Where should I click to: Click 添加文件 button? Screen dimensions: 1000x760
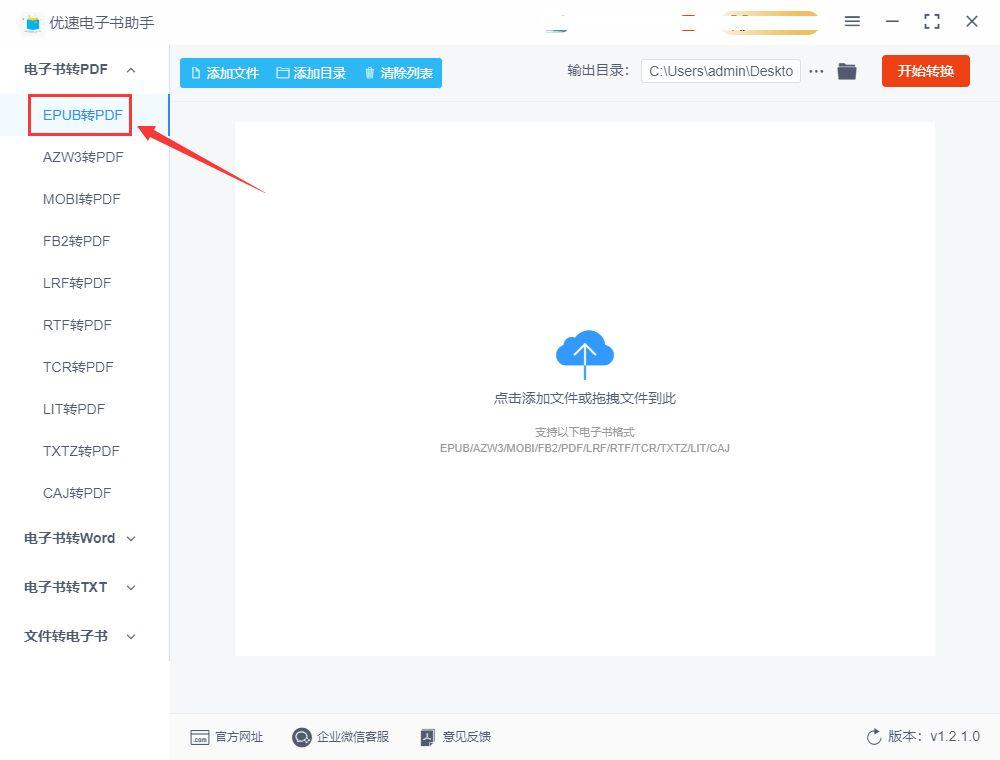(225, 73)
